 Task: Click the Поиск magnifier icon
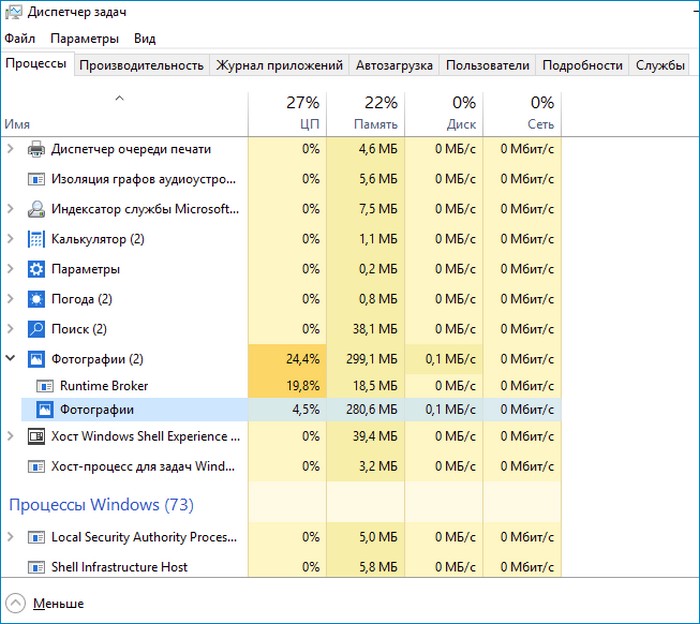[x=36, y=329]
